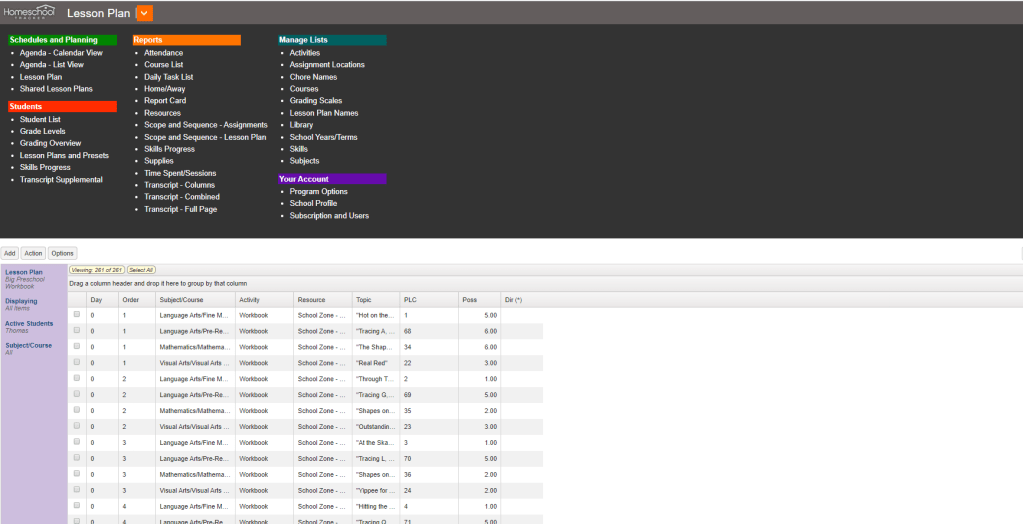Screen dimensions: 1023x524
Task: Open the Options button menu
Action: click(x=63, y=253)
